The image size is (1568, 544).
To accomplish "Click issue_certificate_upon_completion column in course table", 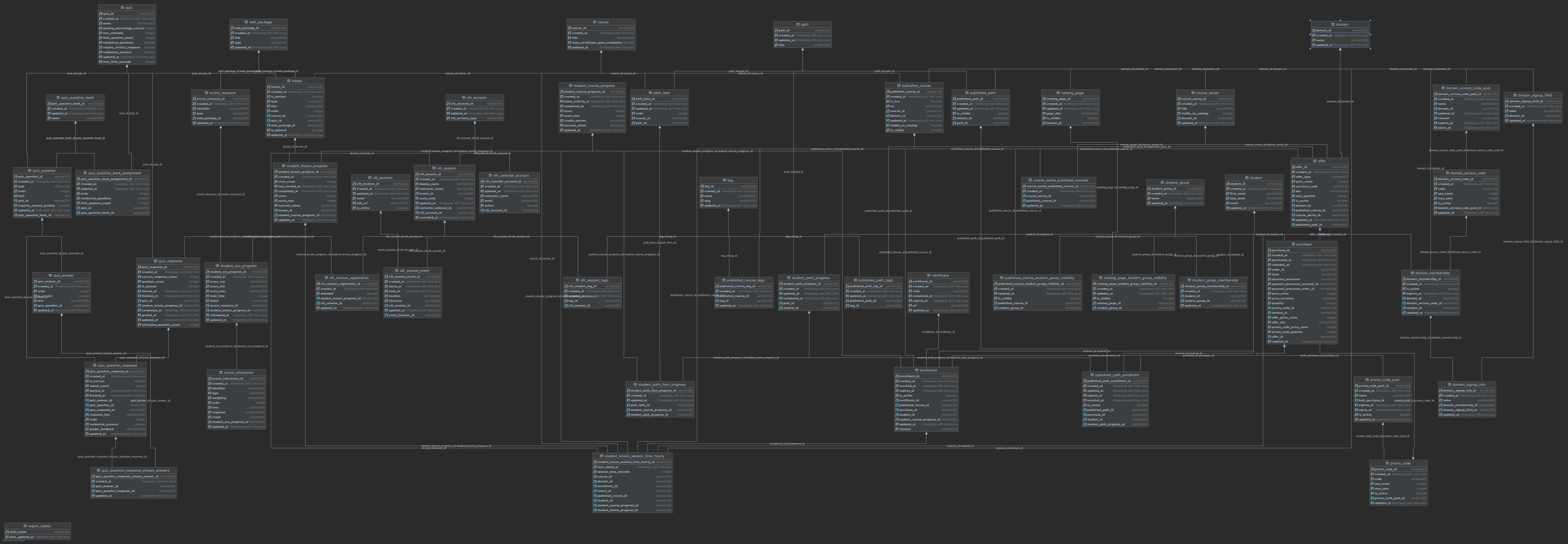I will pos(601,43).
